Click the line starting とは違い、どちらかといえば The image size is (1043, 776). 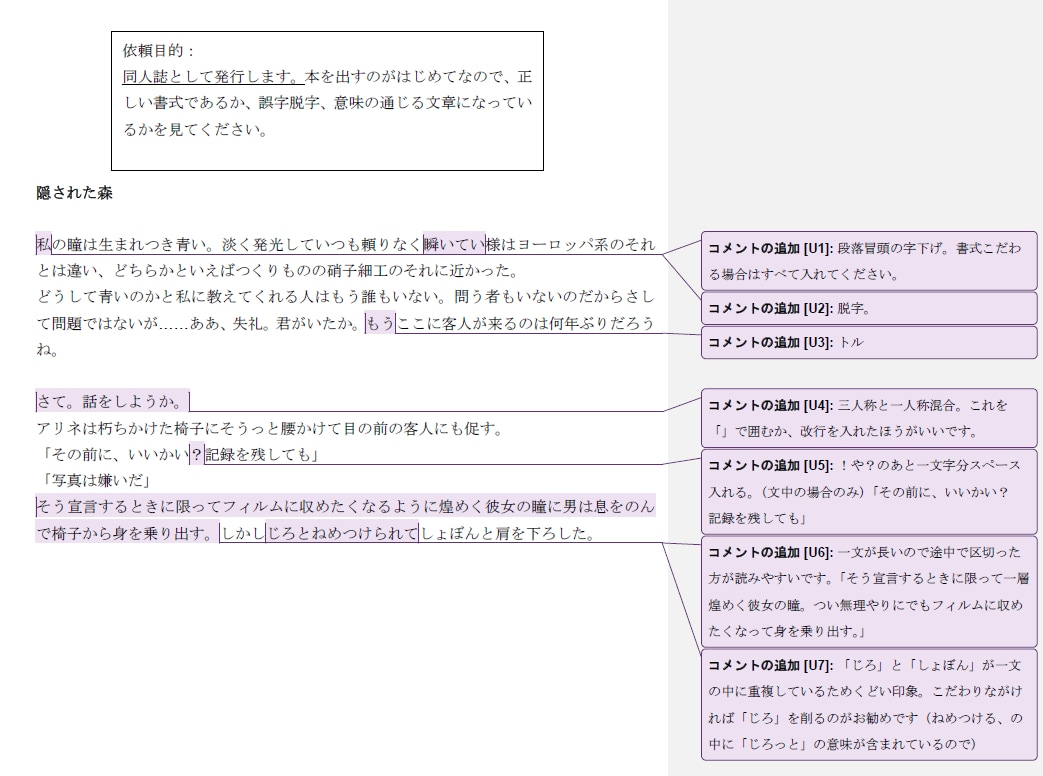tap(277, 271)
